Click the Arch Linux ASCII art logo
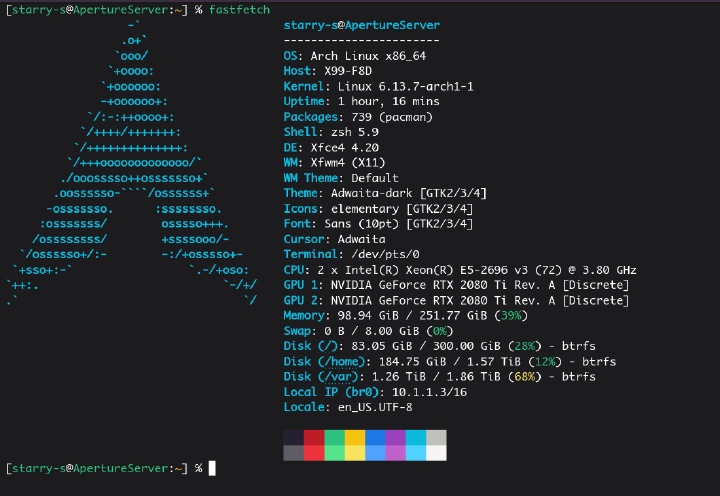The height and width of the screenshot is (496, 720). [x=132, y=163]
